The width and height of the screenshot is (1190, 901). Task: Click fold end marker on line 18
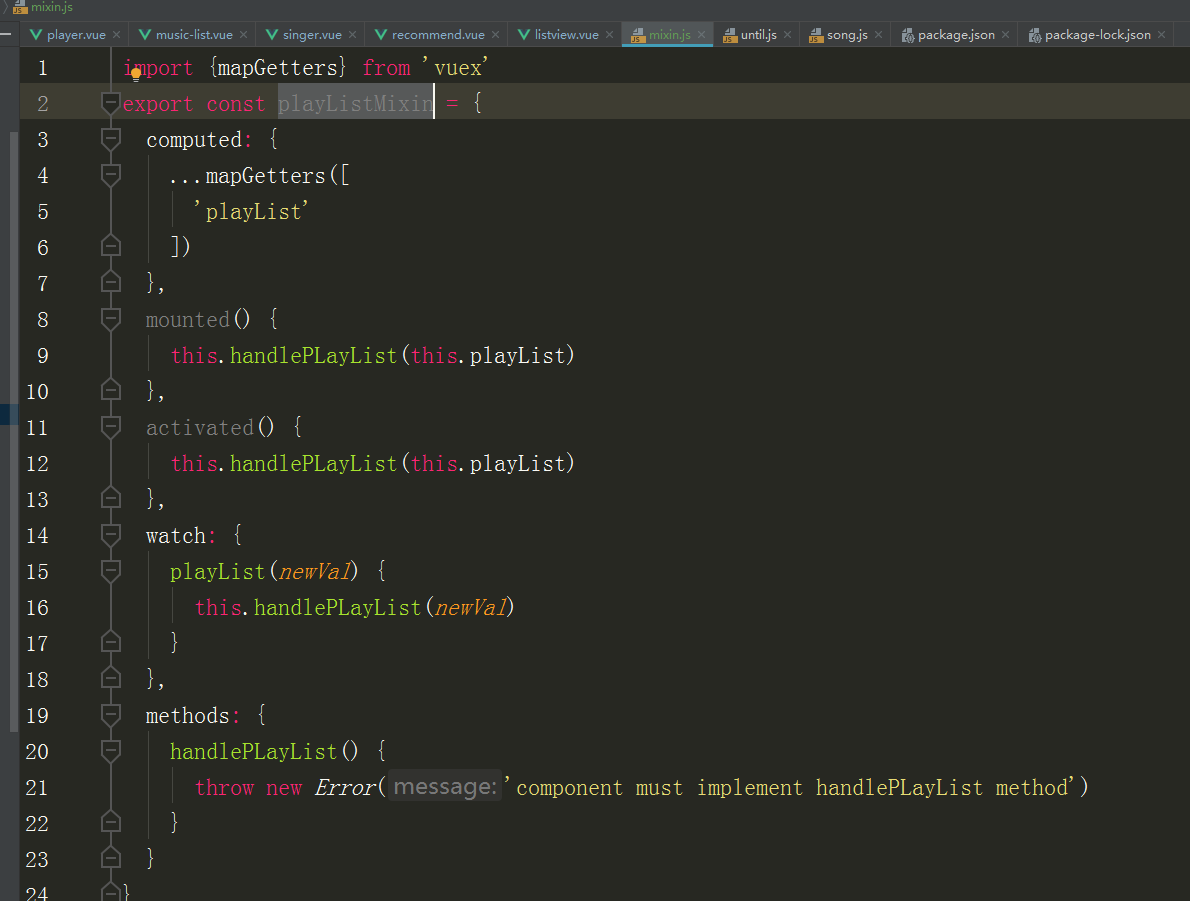coord(111,678)
